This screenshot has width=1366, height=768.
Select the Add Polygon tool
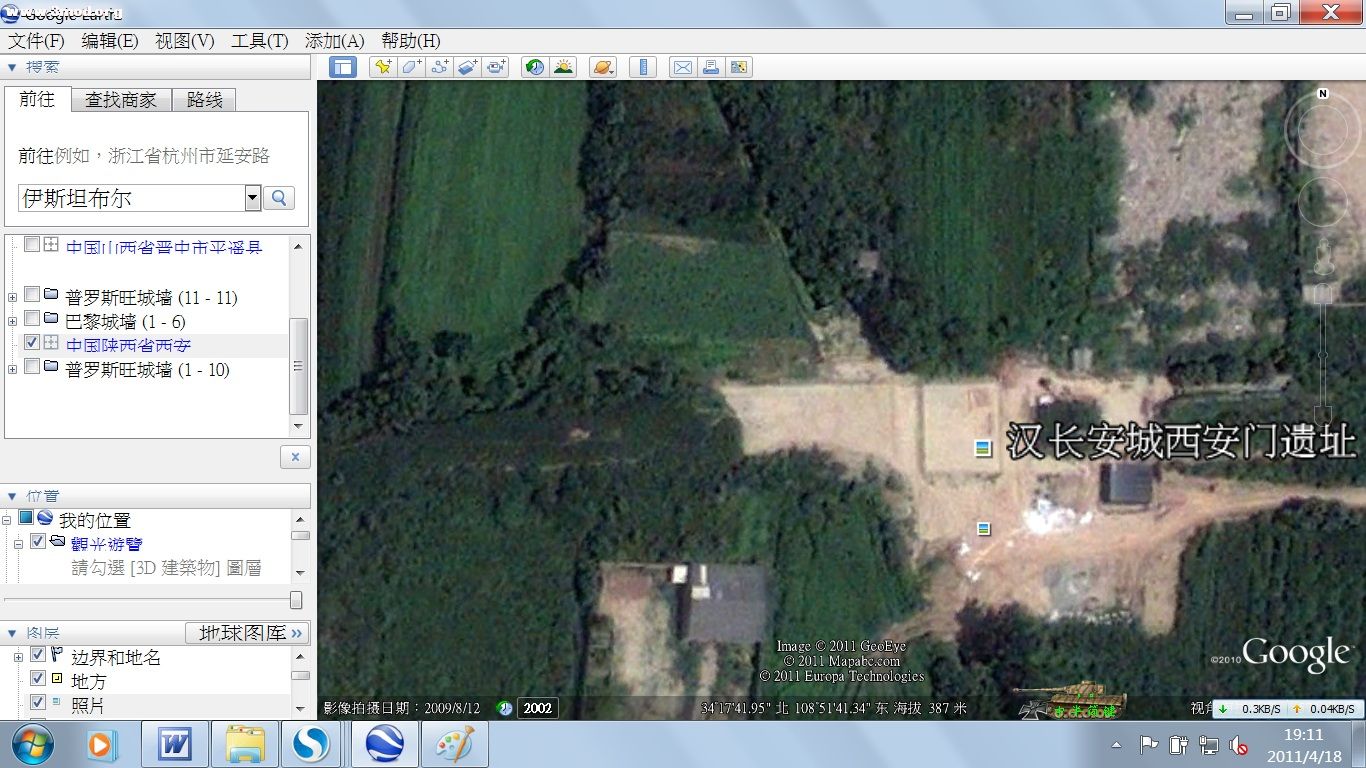pyautogui.click(x=411, y=67)
